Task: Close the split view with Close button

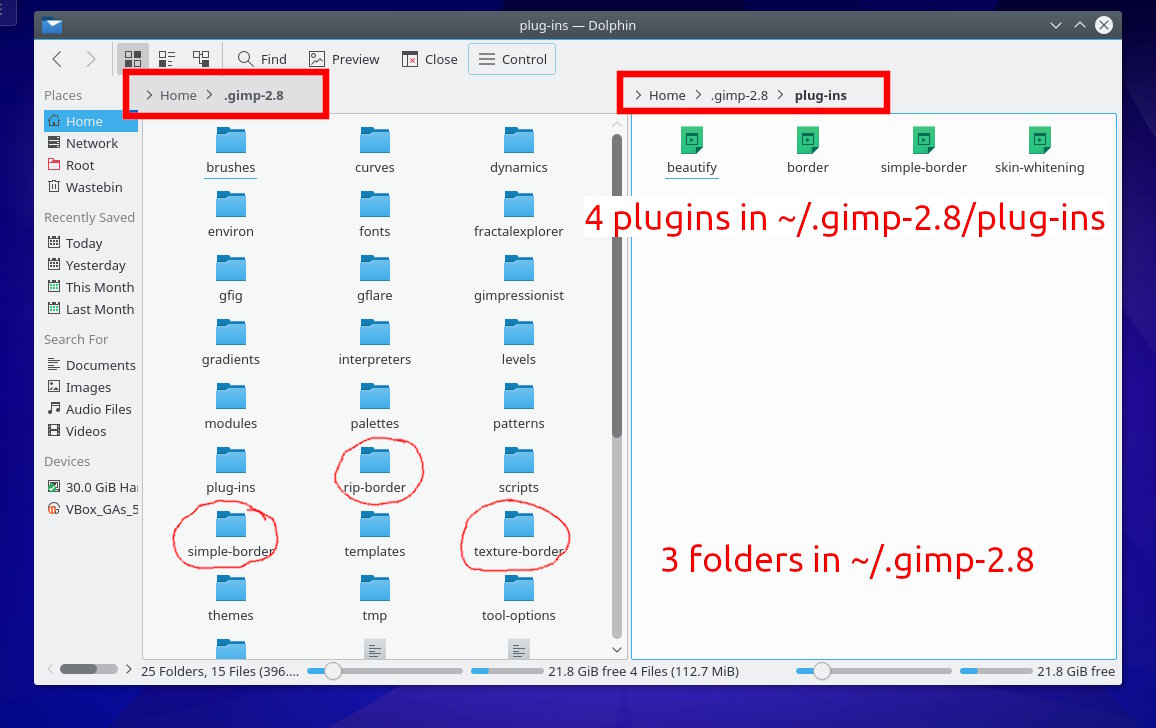Action: coord(430,59)
